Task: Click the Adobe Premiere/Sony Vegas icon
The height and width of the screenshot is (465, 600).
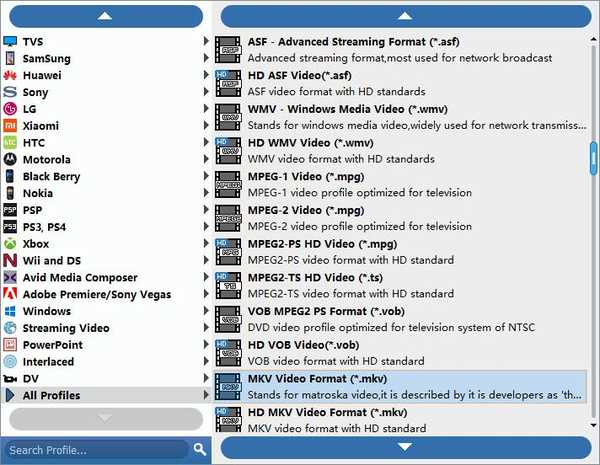Action: click(x=10, y=294)
